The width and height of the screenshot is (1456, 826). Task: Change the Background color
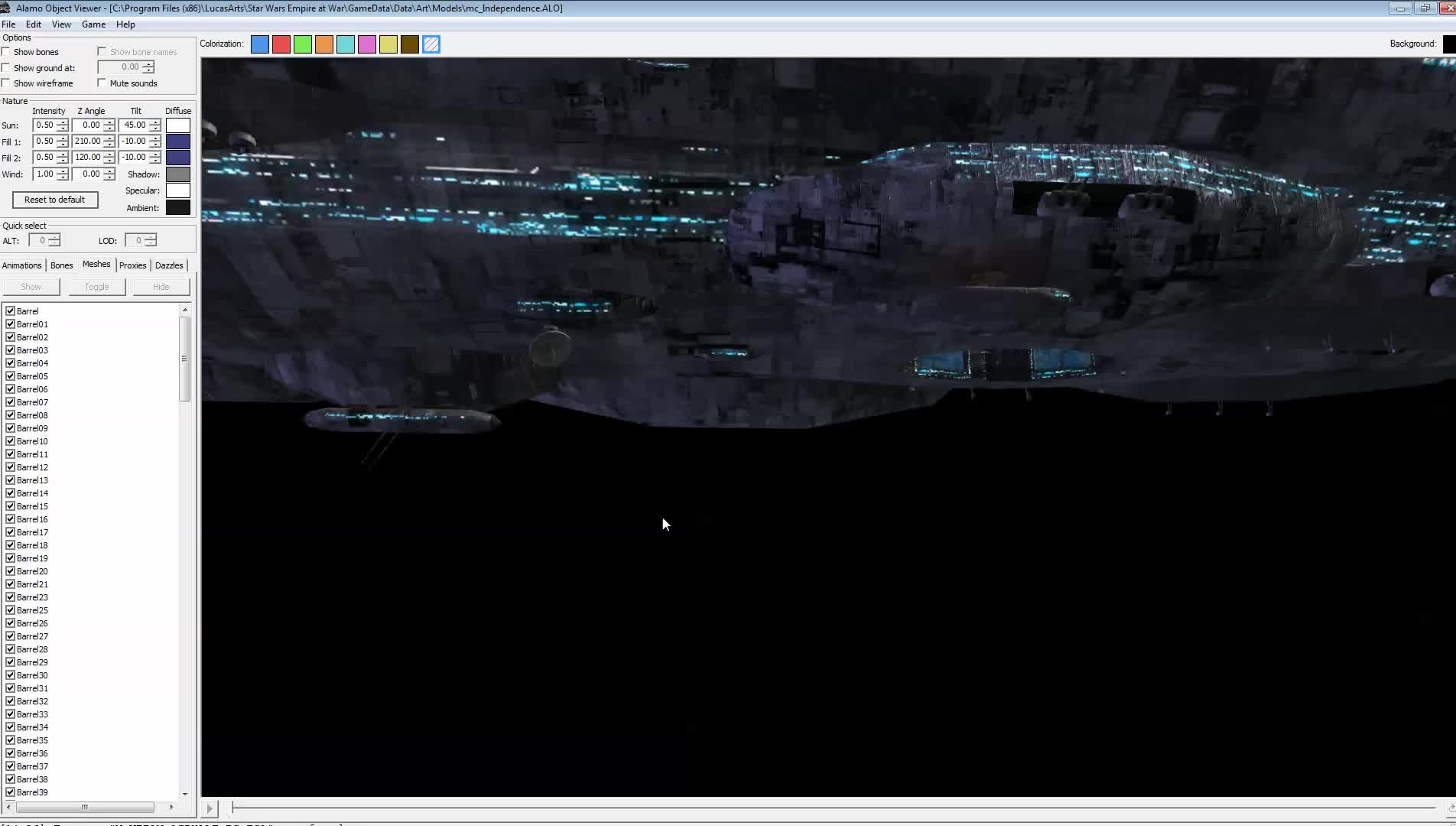point(1447,44)
